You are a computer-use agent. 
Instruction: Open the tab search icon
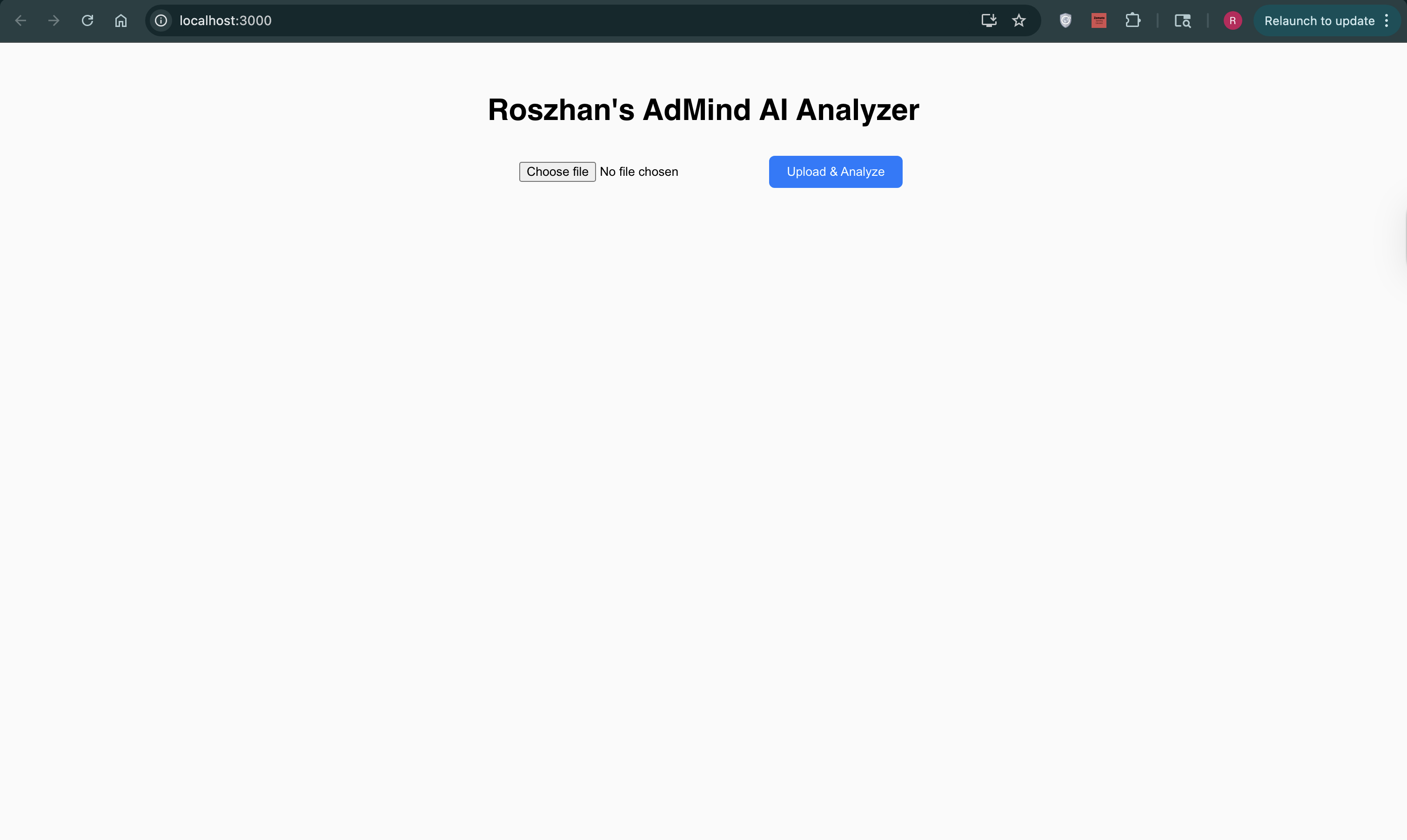(1182, 21)
